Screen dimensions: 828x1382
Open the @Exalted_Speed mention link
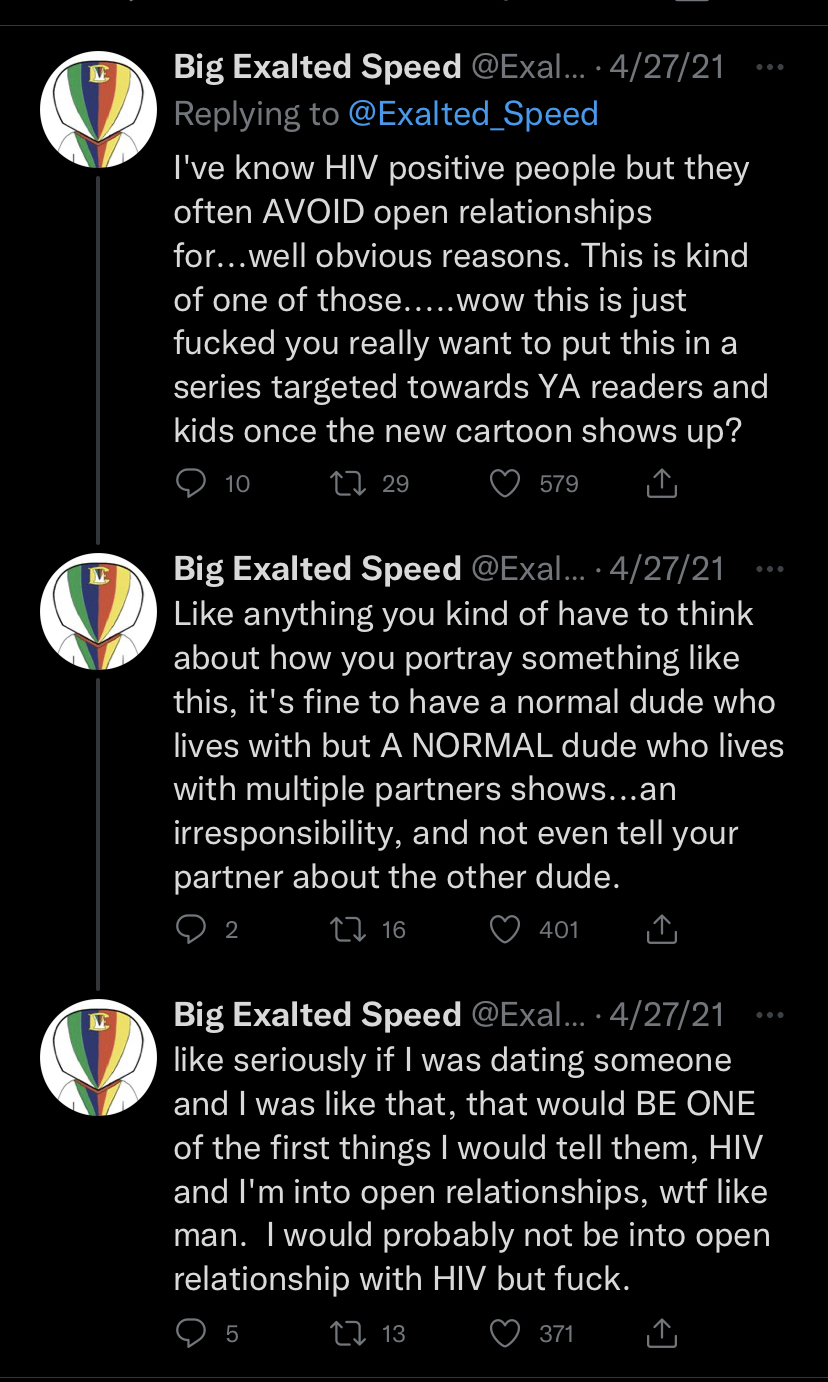473,113
